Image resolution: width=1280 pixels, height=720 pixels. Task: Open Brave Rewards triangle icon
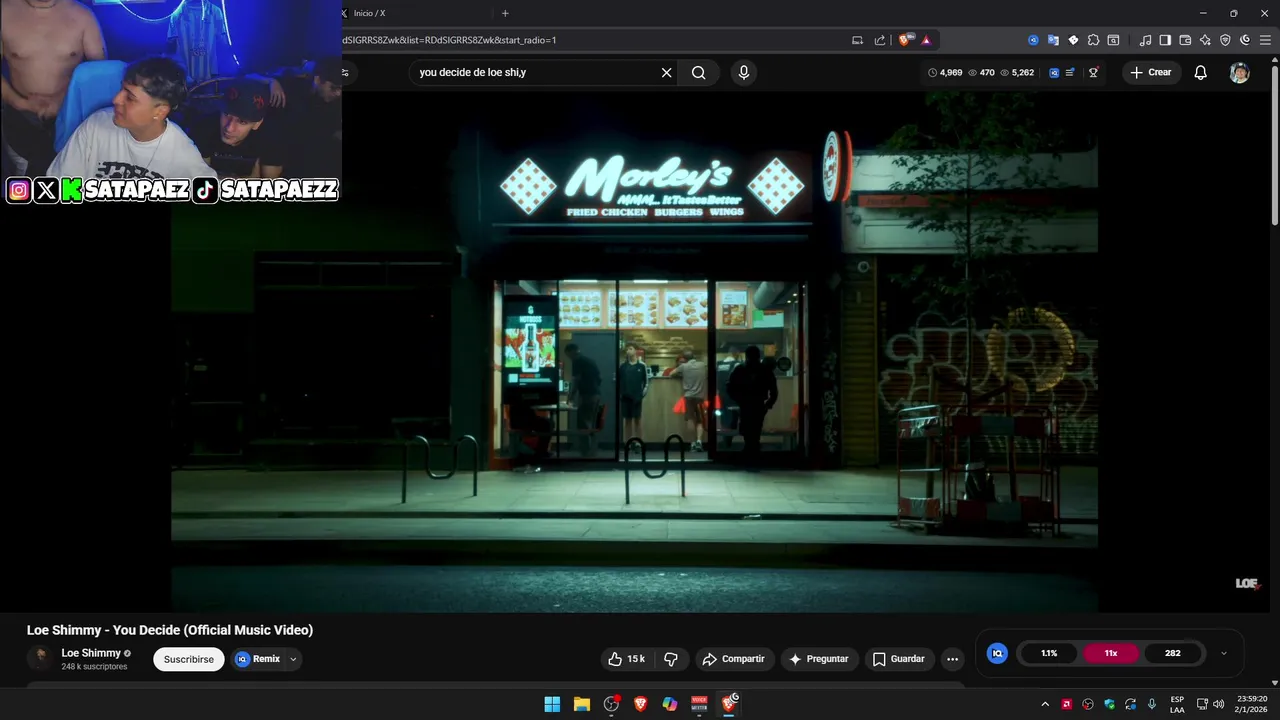coord(926,40)
